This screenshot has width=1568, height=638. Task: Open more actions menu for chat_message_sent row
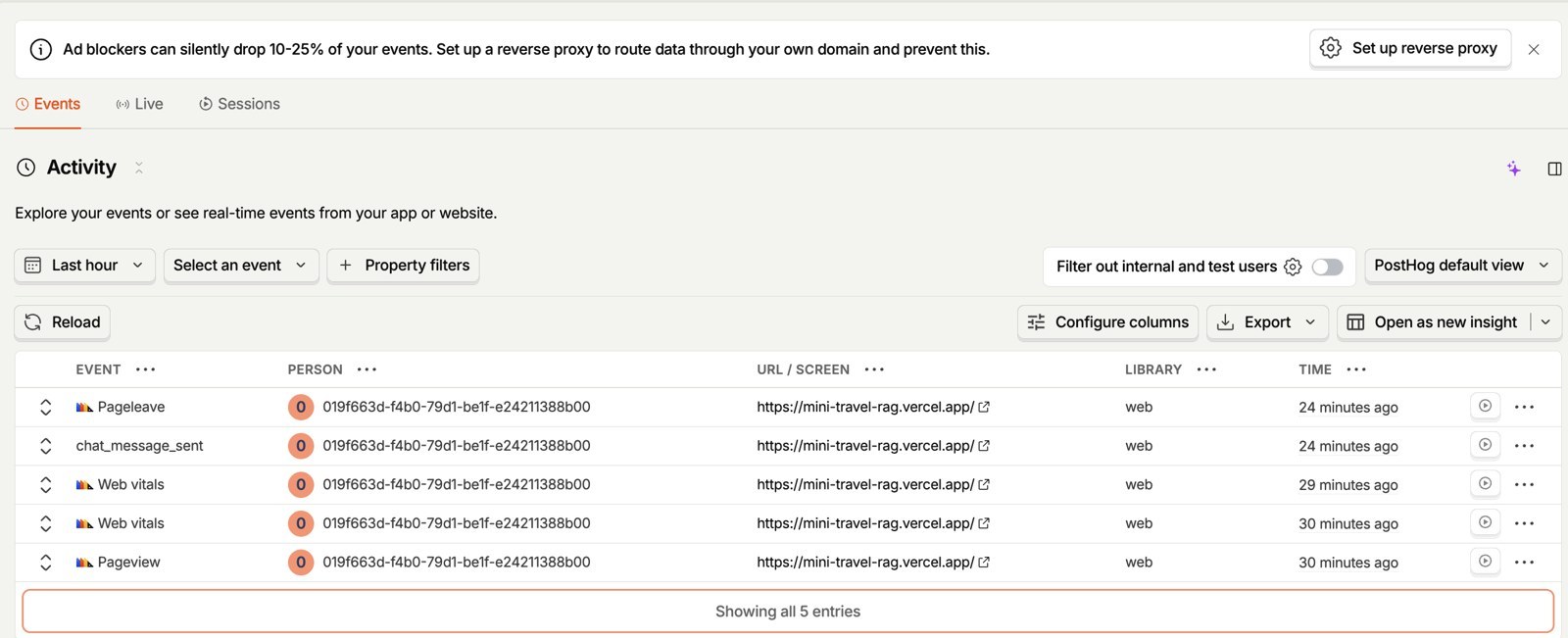pos(1524,446)
